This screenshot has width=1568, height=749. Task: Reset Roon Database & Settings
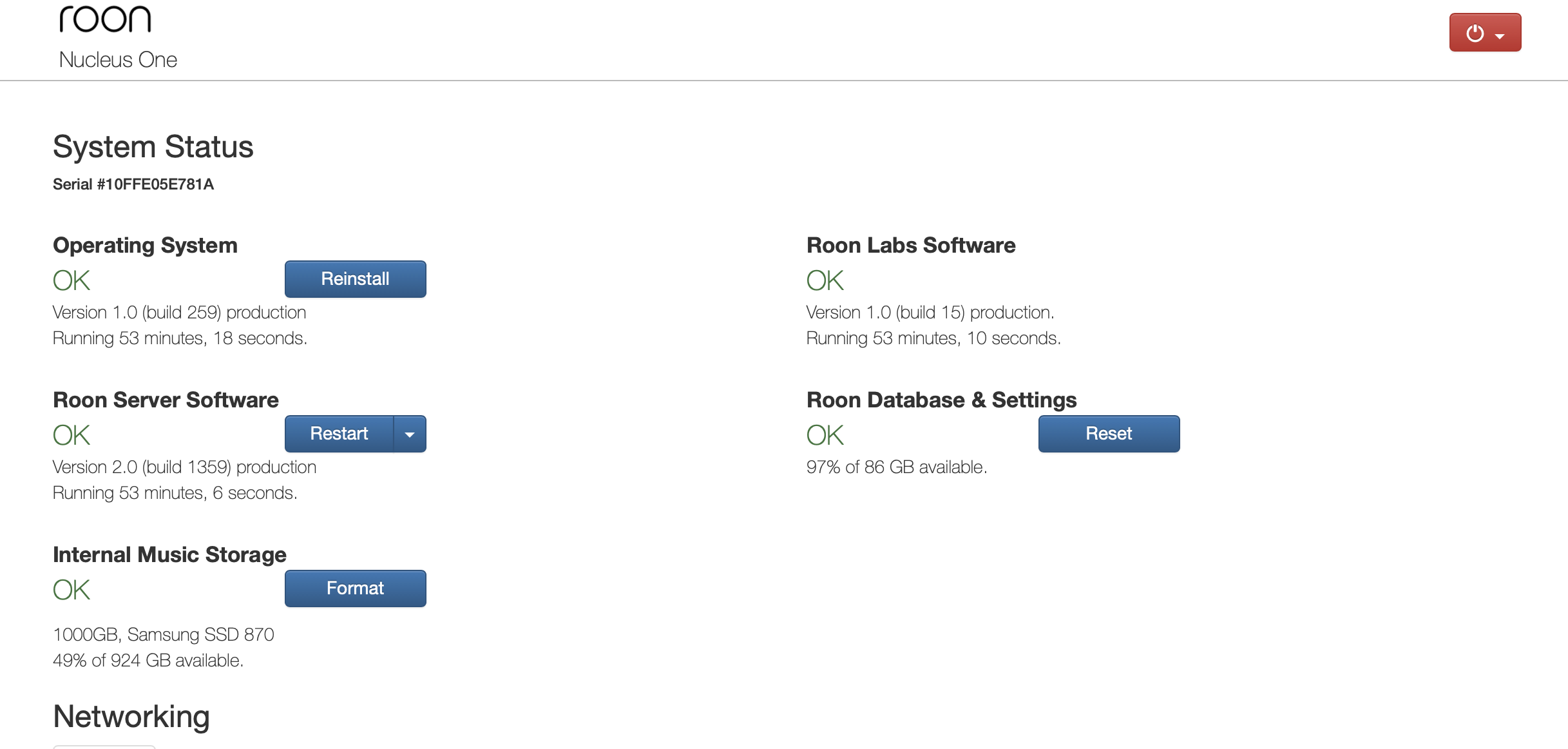point(1109,434)
